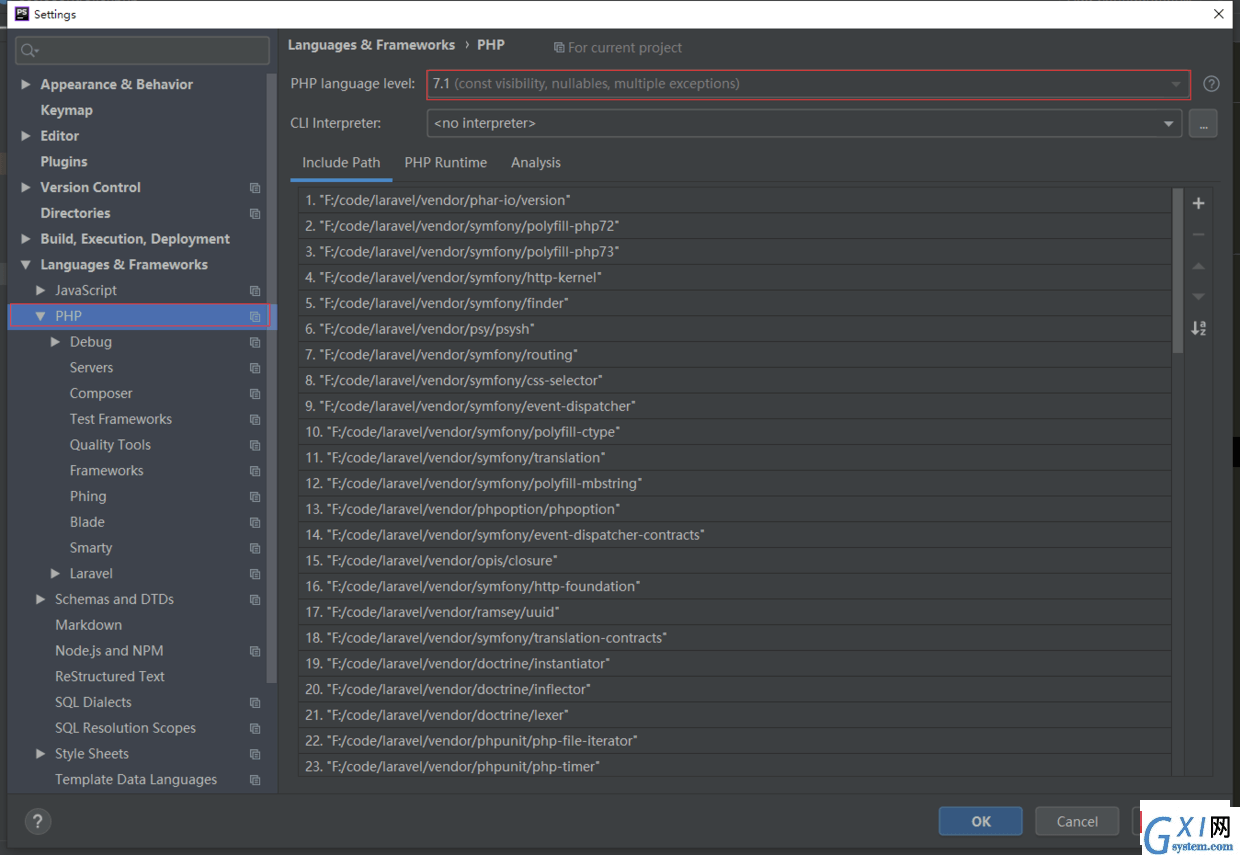Viewport: 1240px width, 855px height.
Task: Click the For current project copy icon
Action: tap(559, 48)
